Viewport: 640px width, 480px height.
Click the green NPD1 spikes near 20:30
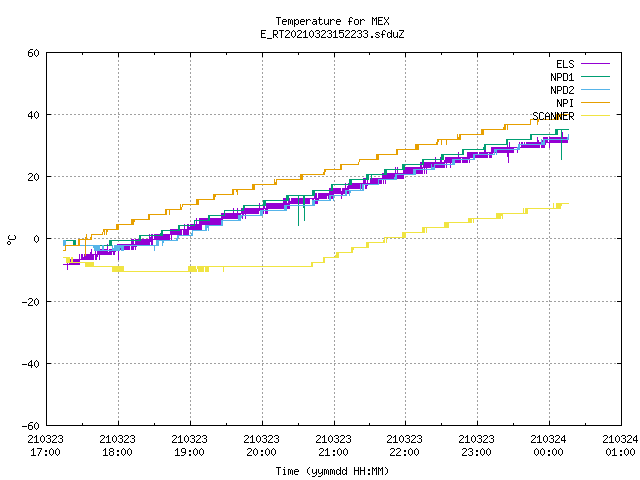click(301, 211)
